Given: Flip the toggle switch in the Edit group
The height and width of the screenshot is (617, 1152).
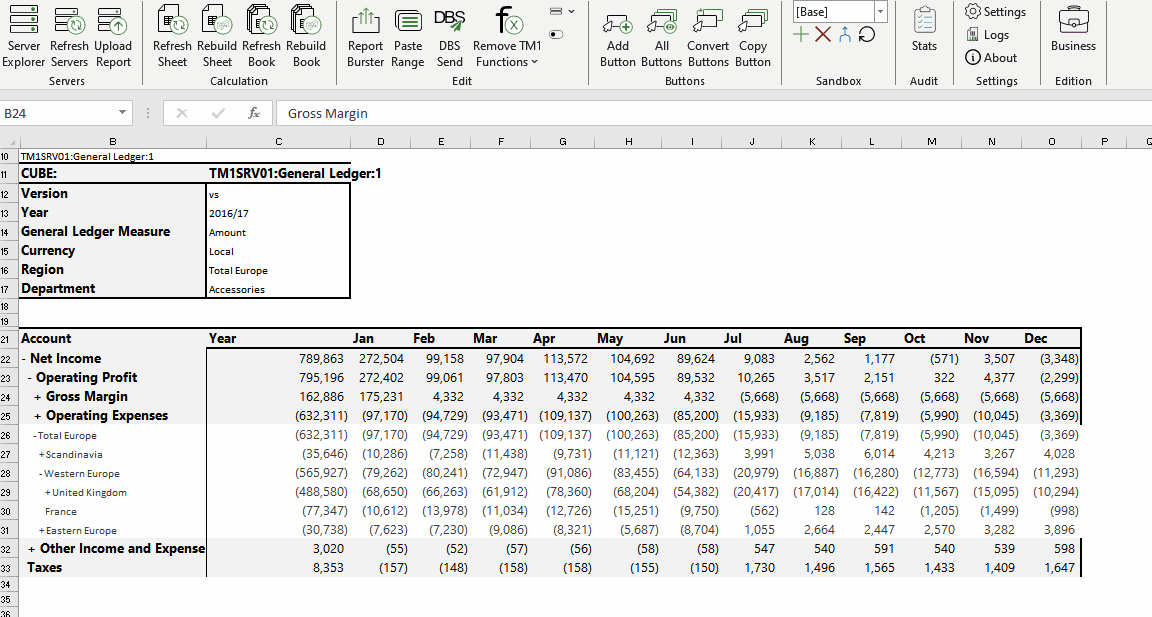Looking at the screenshot, I should tap(556, 35).
